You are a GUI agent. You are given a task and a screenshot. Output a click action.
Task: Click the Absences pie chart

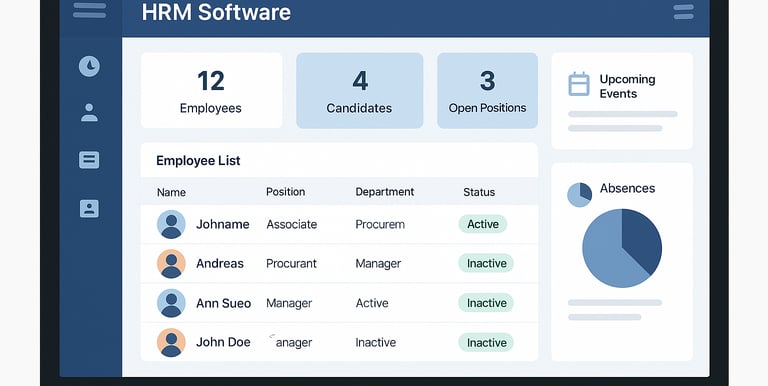(622, 248)
